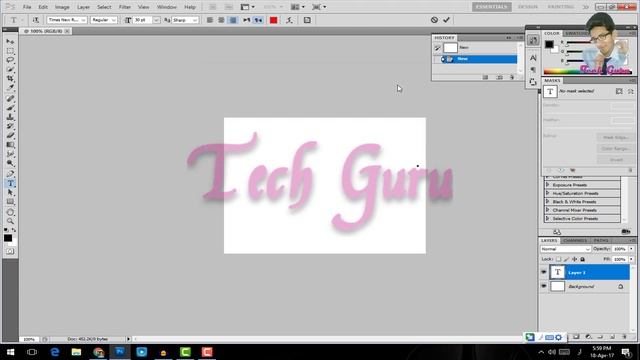Select the Eraser tool
640x360 pixels.
pyautogui.click(x=10, y=136)
